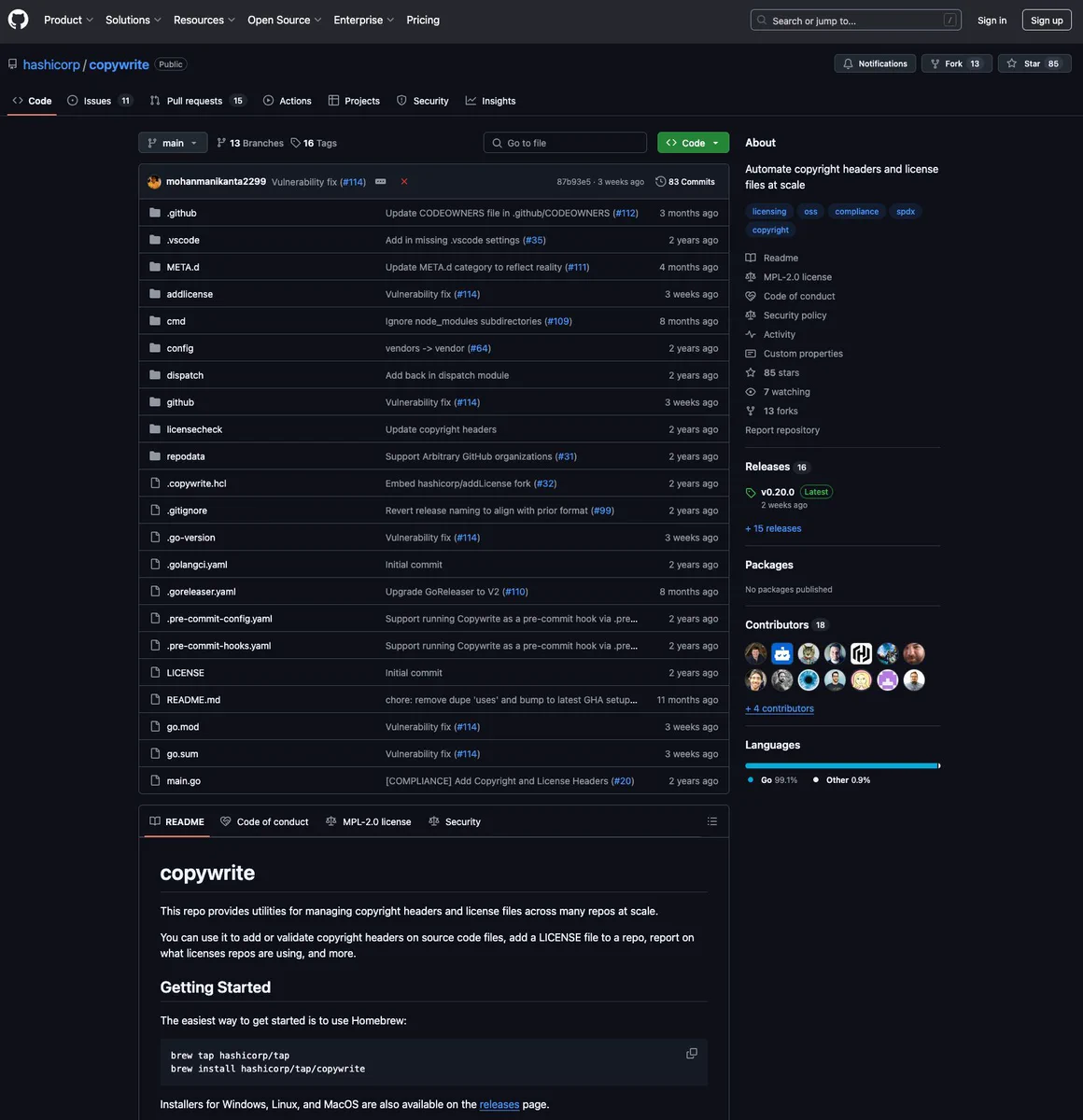Expand the Open Source menu

point(284,20)
